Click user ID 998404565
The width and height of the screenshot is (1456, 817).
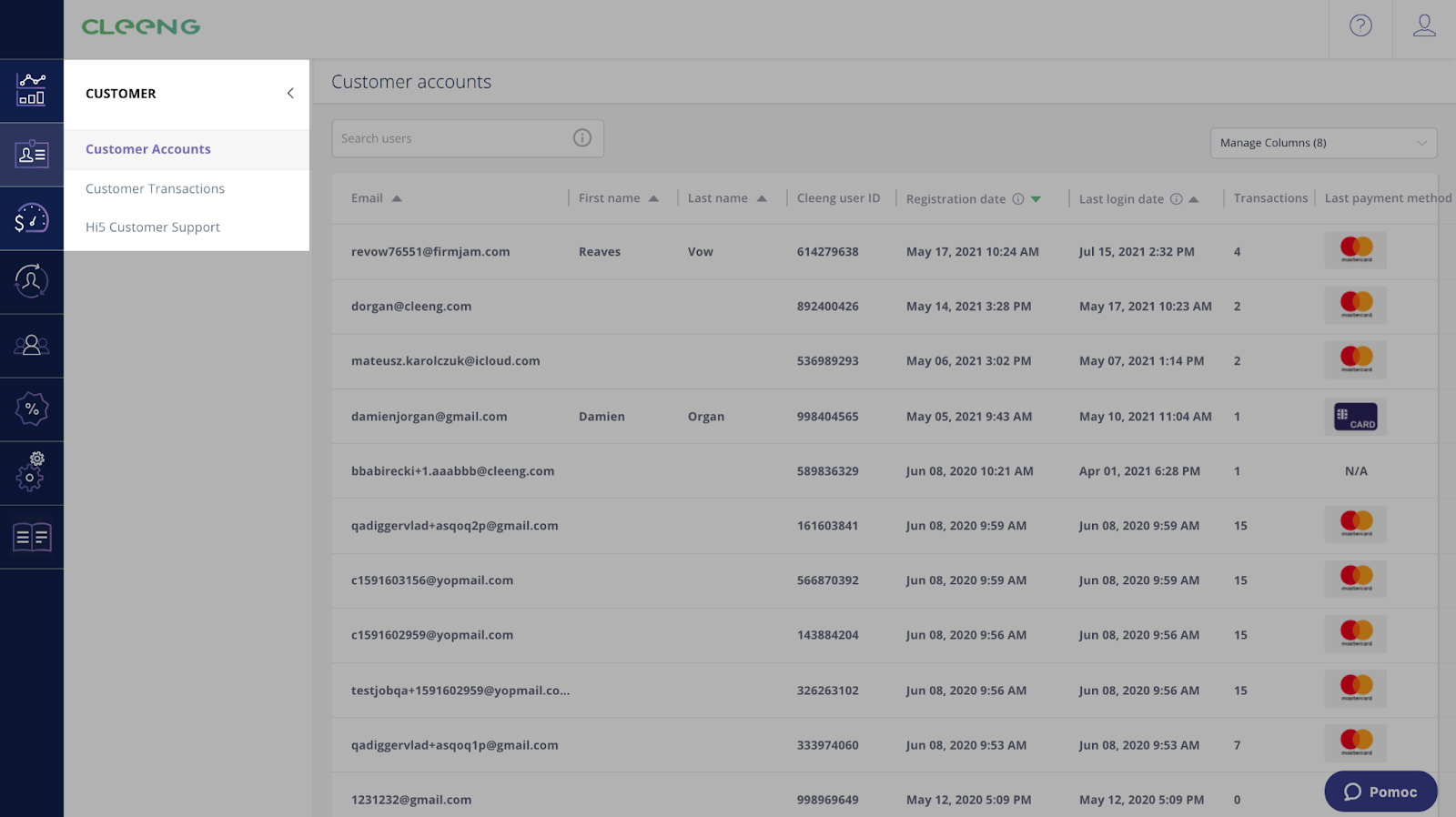click(x=828, y=417)
